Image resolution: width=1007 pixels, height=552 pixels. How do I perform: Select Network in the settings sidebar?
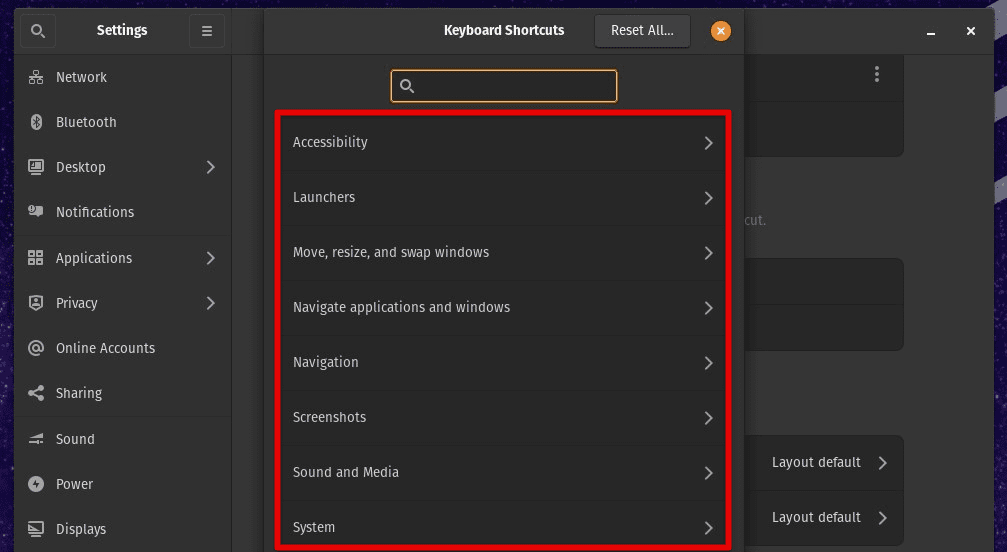click(122, 77)
